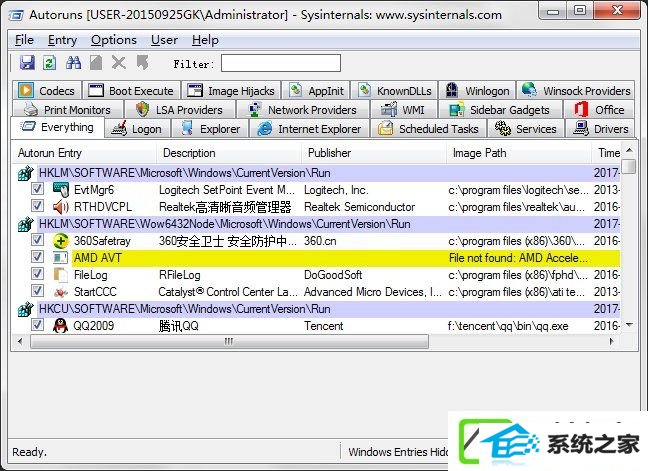Switch to the Codecs tab
The image size is (648, 471).
[47, 90]
